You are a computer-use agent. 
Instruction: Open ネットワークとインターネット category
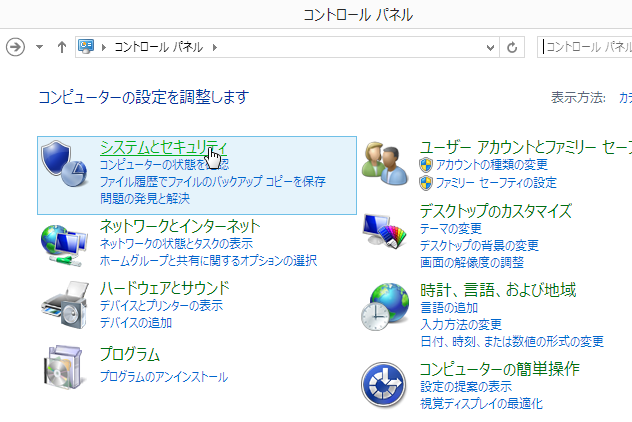point(180,226)
